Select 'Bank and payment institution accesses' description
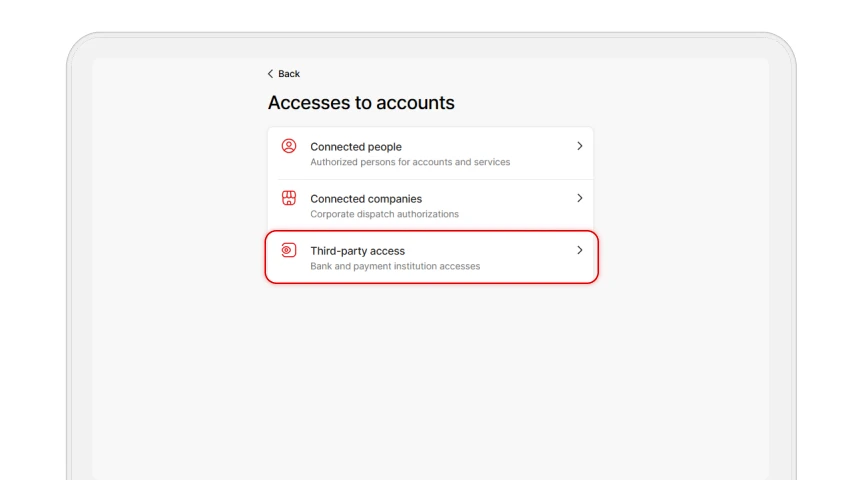Image resolution: width=864 pixels, height=480 pixels. coord(395,266)
